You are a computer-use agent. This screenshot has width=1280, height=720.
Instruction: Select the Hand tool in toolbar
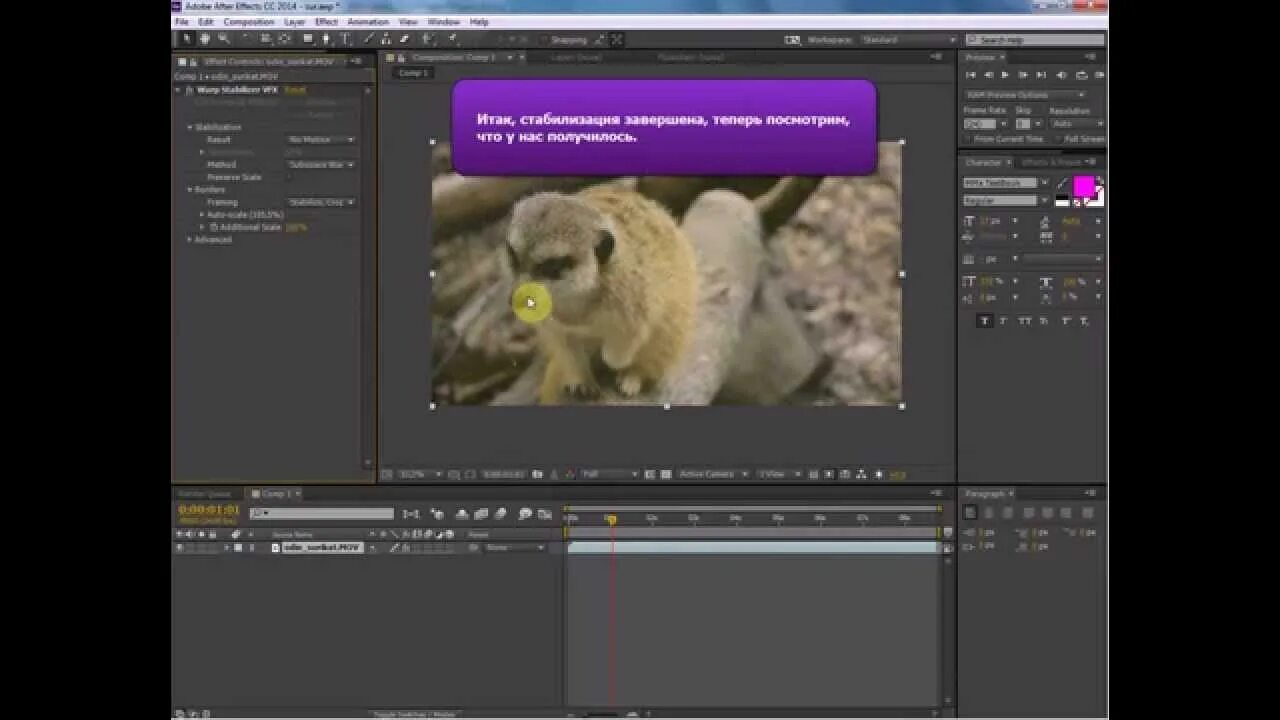click(205, 39)
